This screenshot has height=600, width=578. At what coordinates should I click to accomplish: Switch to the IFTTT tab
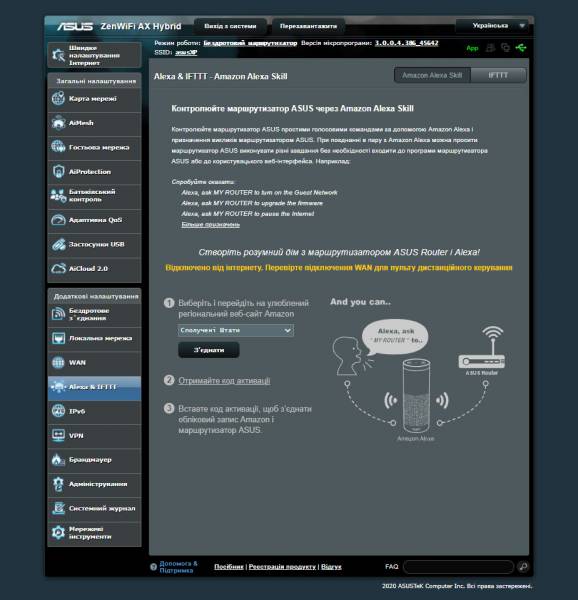point(498,75)
